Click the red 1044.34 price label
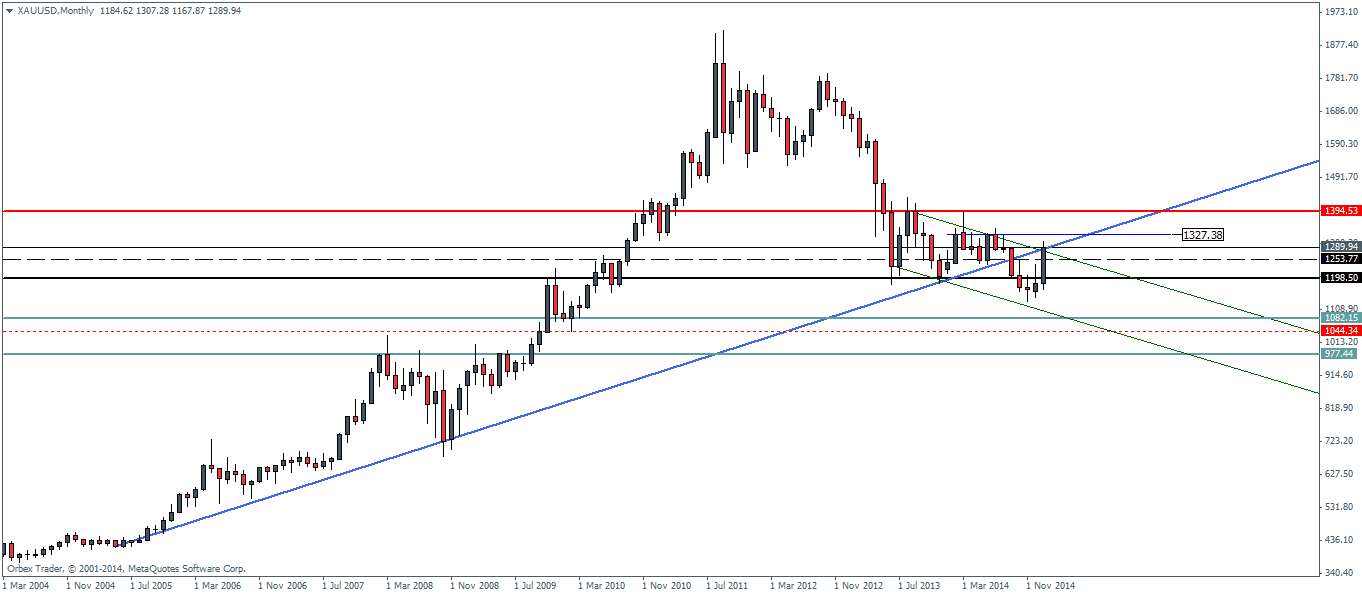 pos(1340,331)
